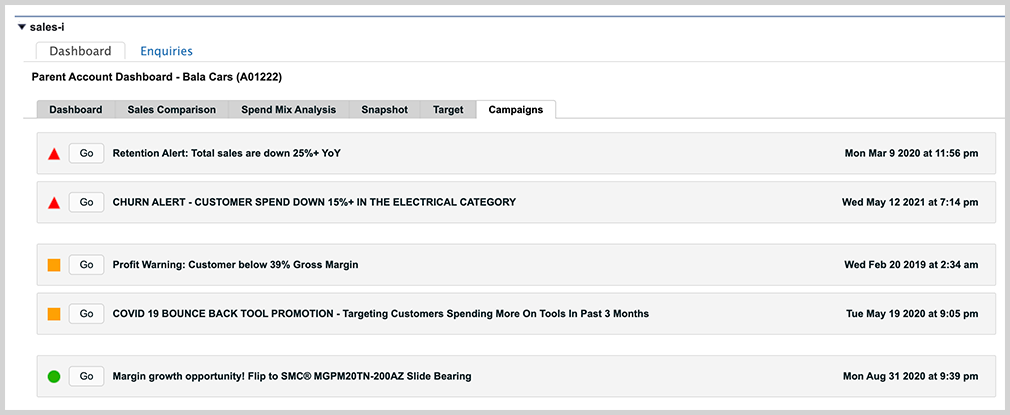
Task: Click orange square icon for COVID 19 promotion
Action: click(54, 314)
